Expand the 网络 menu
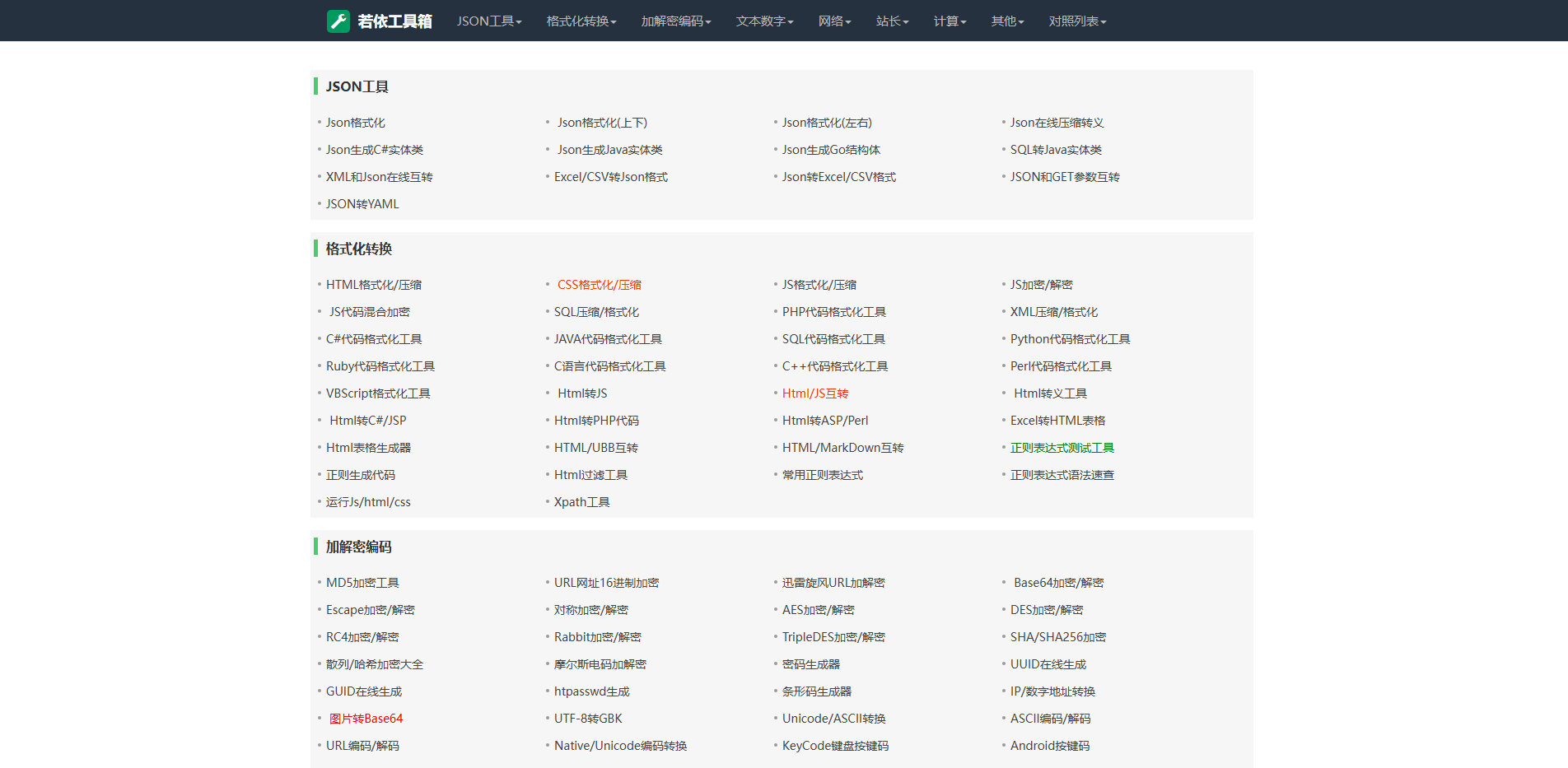Viewport: 1568px width, 768px height. pos(834,21)
